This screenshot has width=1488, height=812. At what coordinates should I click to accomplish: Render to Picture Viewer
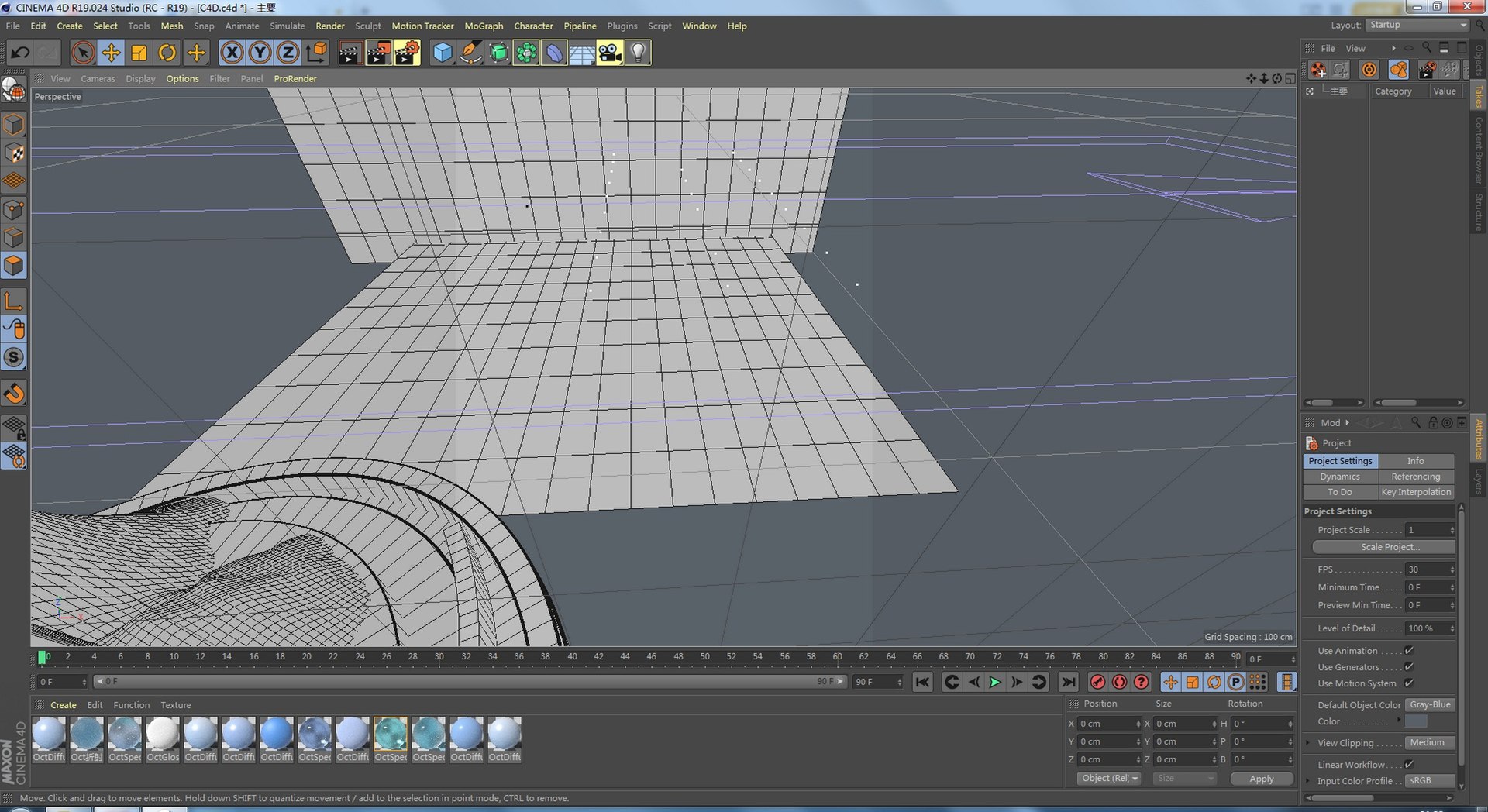pos(378,53)
